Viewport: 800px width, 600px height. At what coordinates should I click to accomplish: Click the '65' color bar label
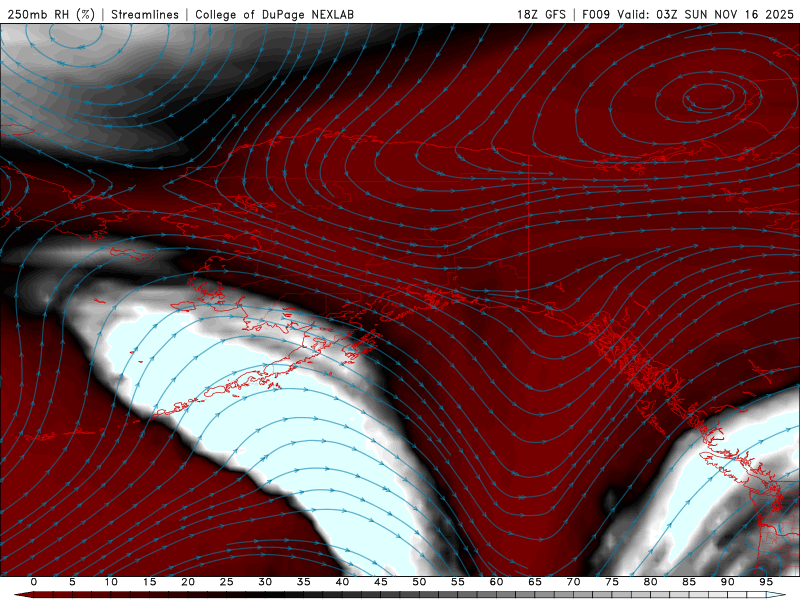(535, 582)
